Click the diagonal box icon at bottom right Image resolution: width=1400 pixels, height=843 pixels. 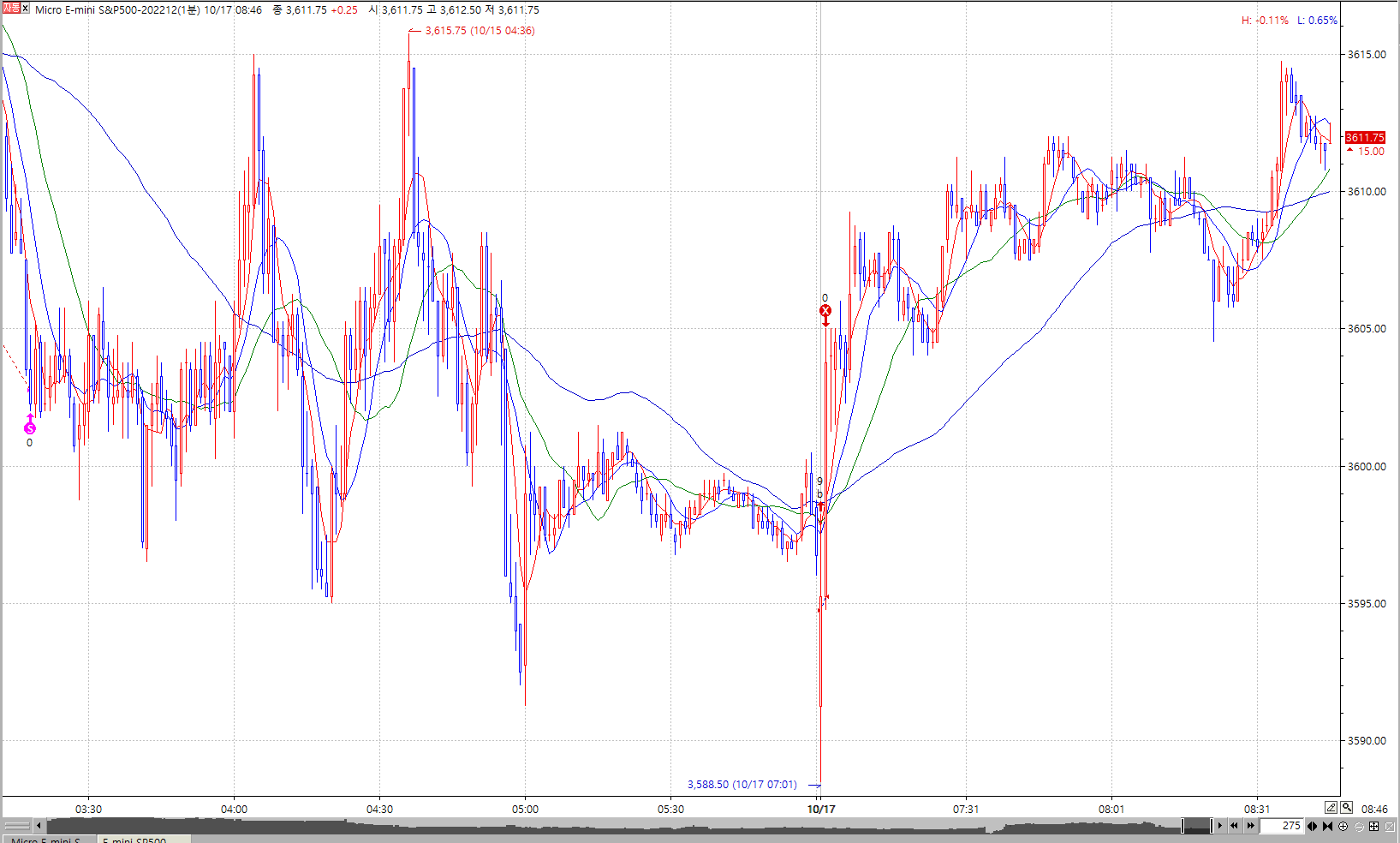click(1390, 826)
